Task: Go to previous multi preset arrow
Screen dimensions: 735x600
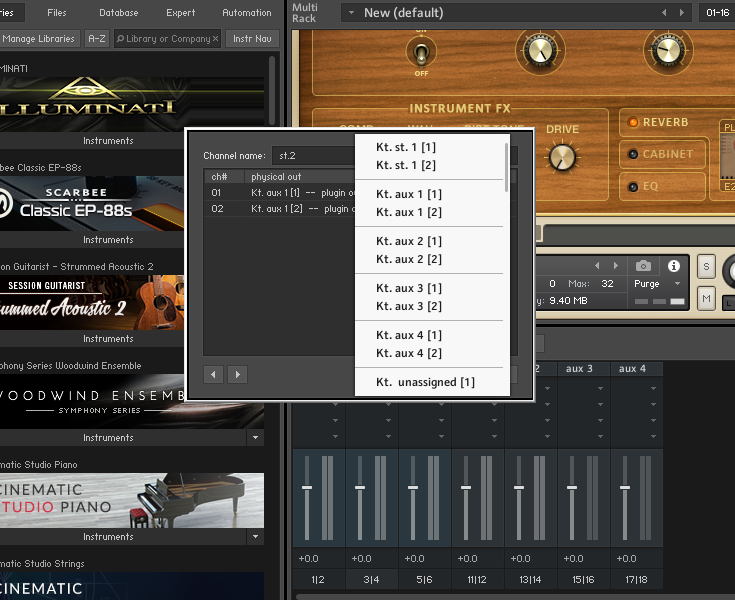Action: point(664,13)
